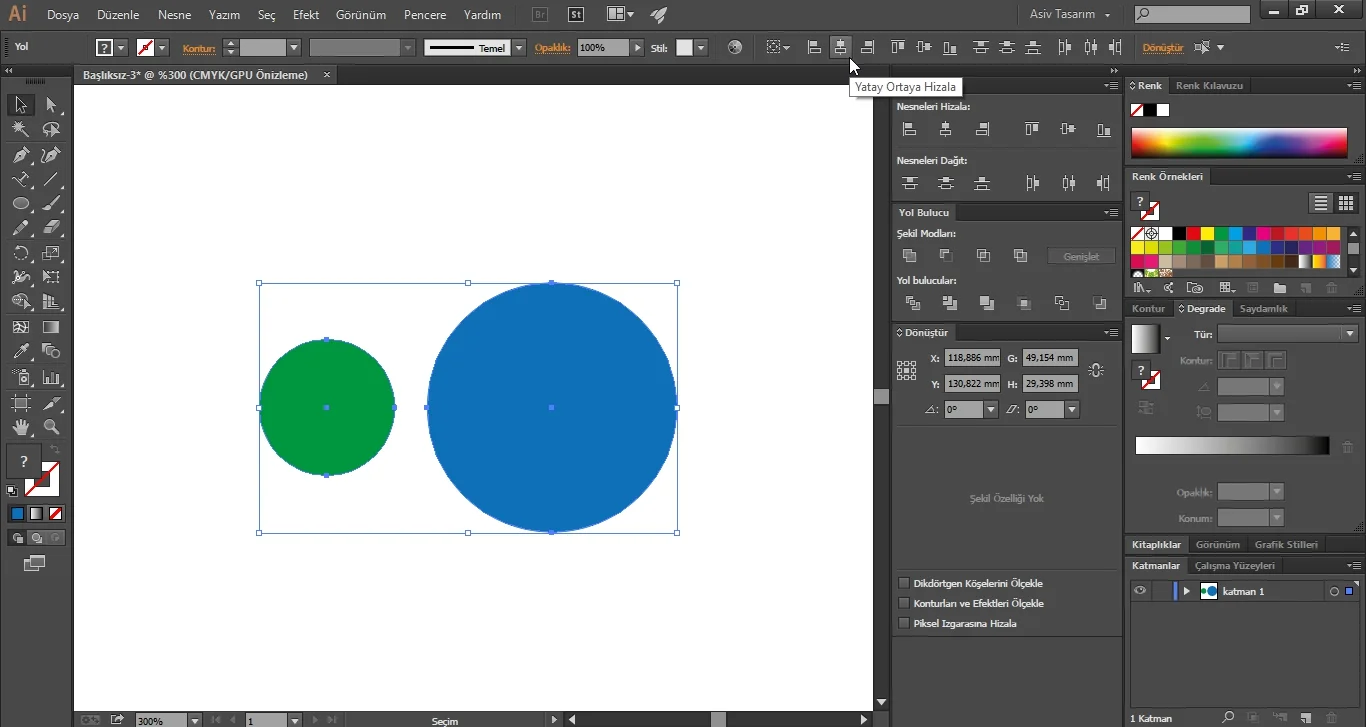Switch to Saydamlık tab

pyautogui.click(x=1263, y=309)
